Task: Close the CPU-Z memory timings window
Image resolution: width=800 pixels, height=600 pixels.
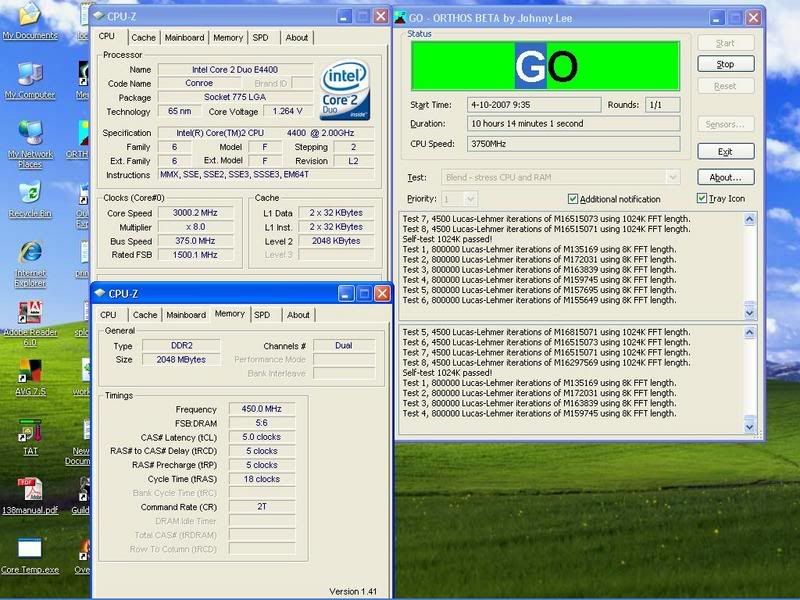Action: coord(382,293)
